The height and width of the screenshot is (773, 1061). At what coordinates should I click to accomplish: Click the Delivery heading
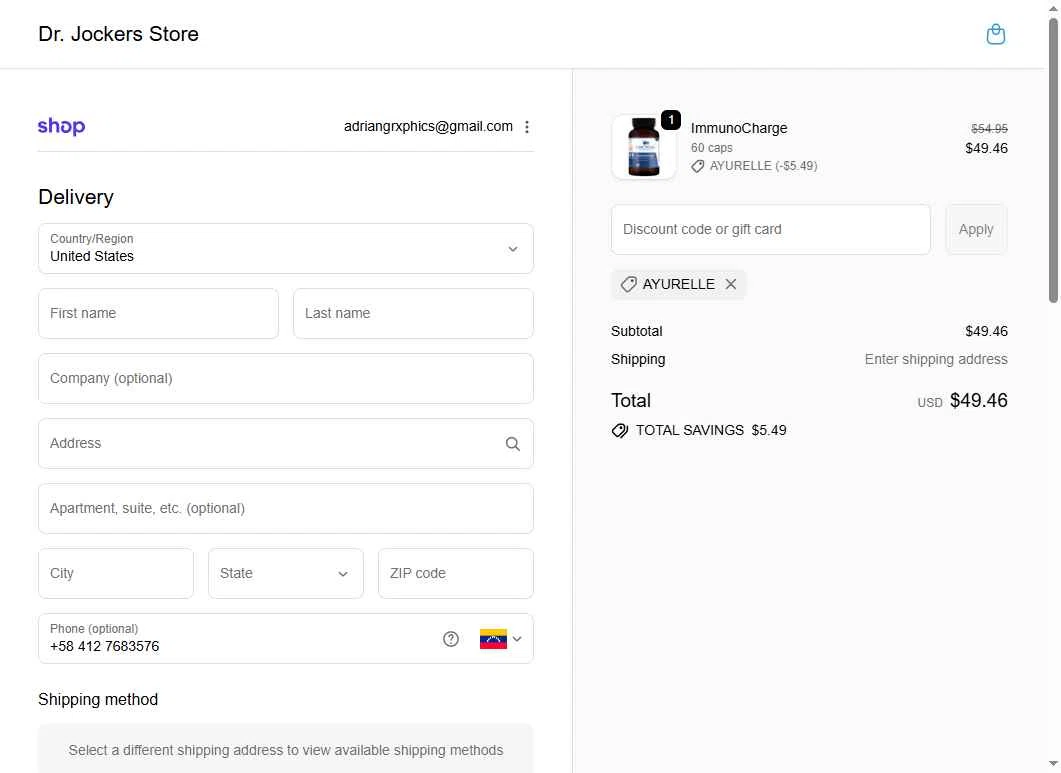[x=76, y=197]
